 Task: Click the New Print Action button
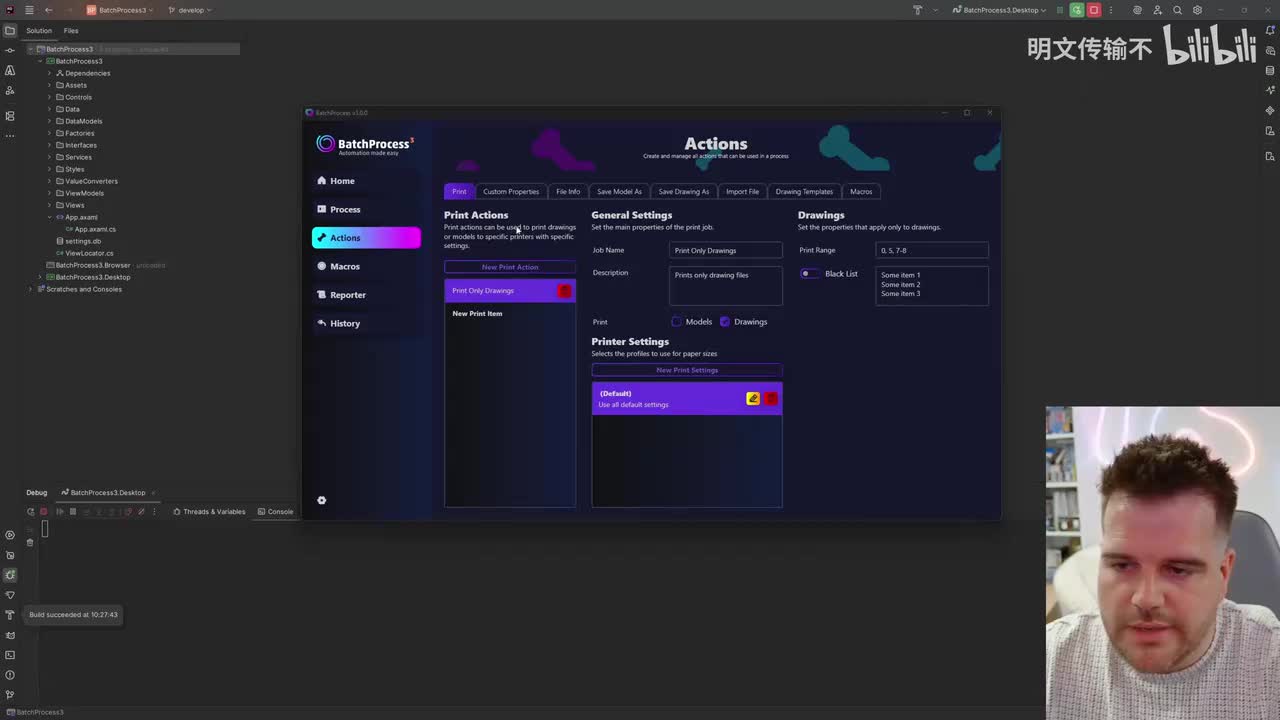point(510,267)
